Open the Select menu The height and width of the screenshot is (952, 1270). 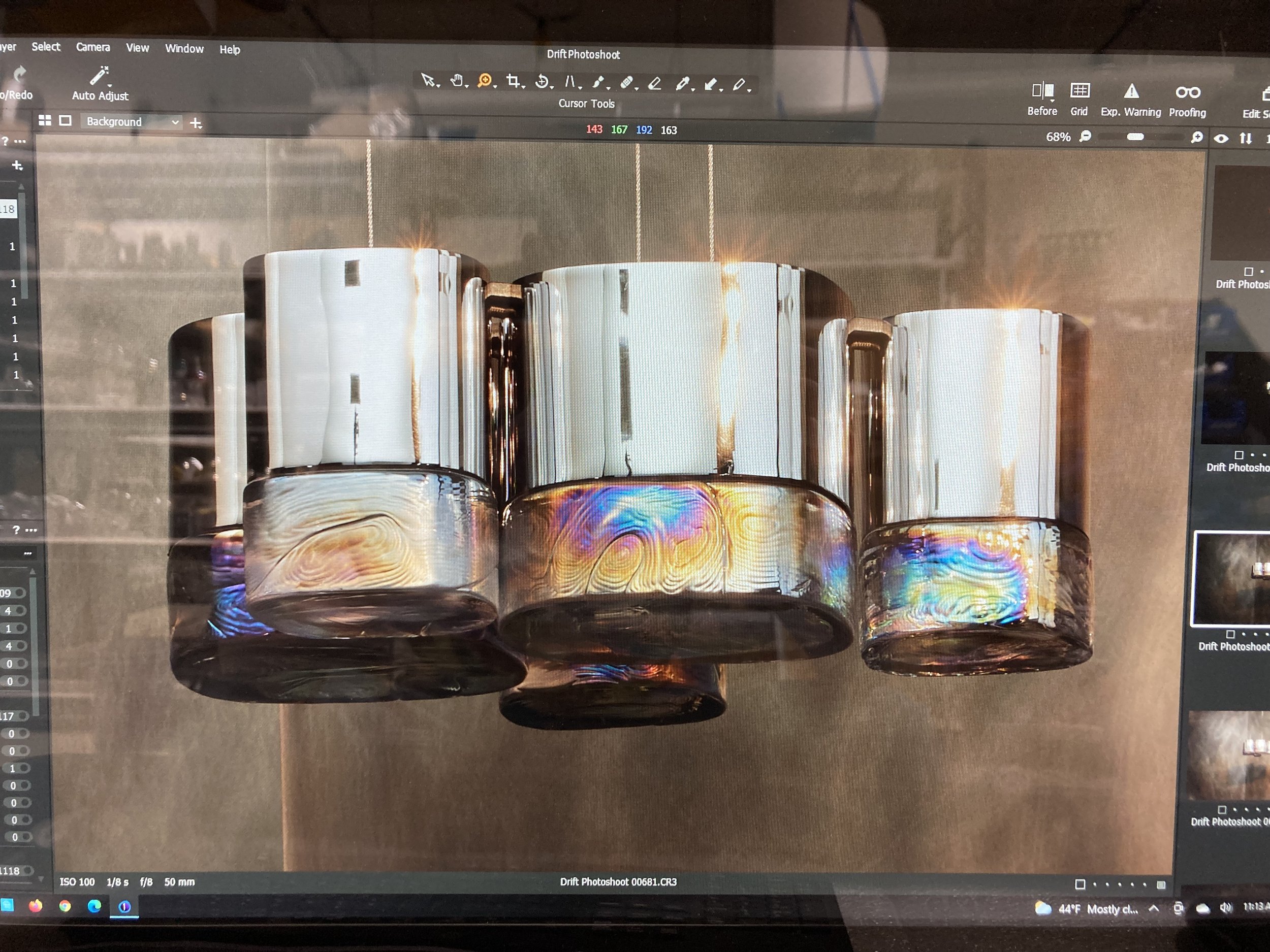46,47
